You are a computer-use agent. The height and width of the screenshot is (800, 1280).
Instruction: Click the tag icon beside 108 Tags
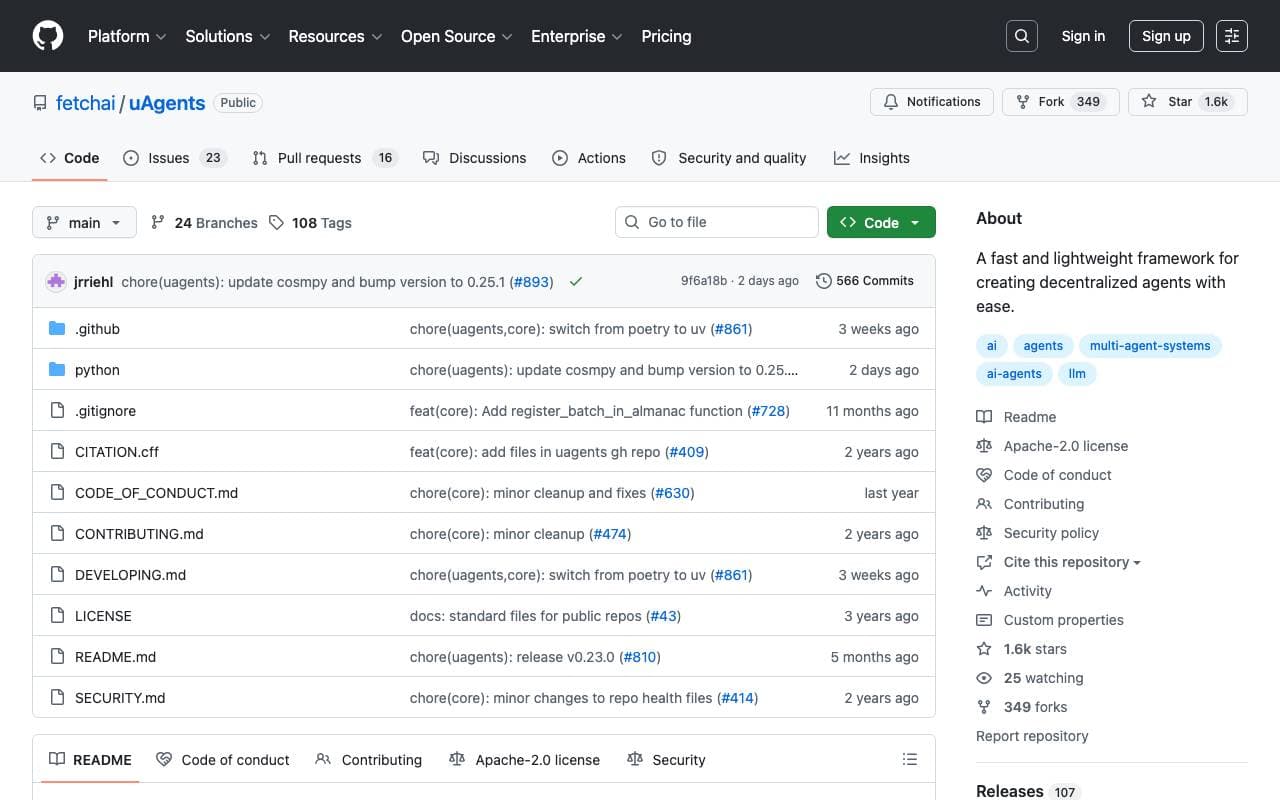click(x=276, y=223)
